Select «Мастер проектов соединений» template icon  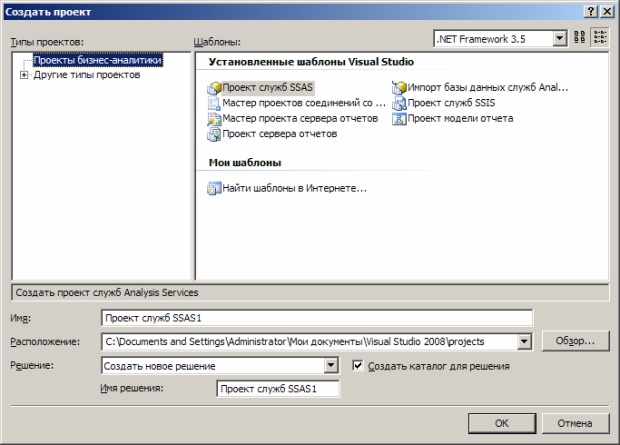click(213, 103)
